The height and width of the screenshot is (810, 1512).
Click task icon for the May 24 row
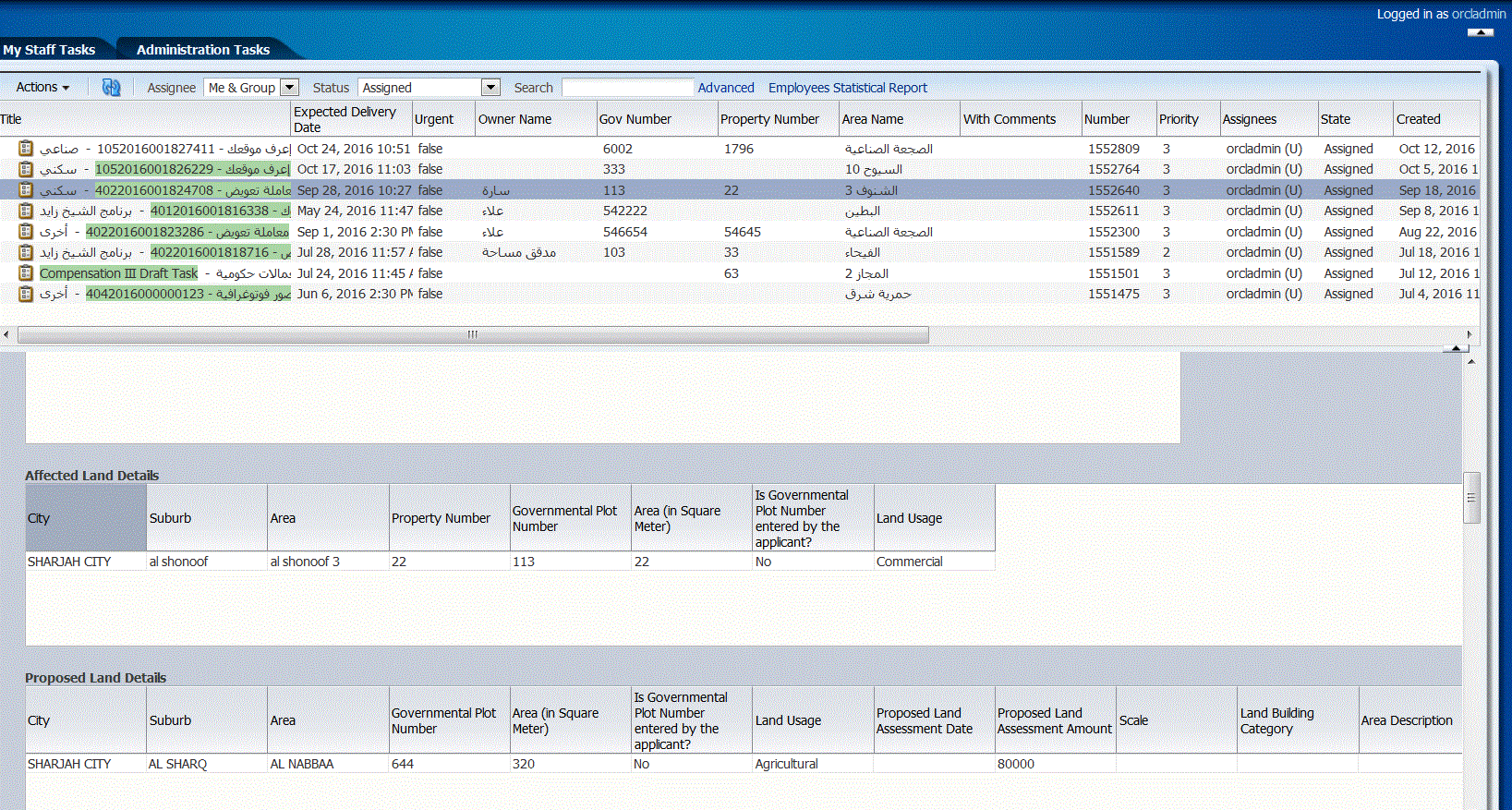click(x=26, y=211)
